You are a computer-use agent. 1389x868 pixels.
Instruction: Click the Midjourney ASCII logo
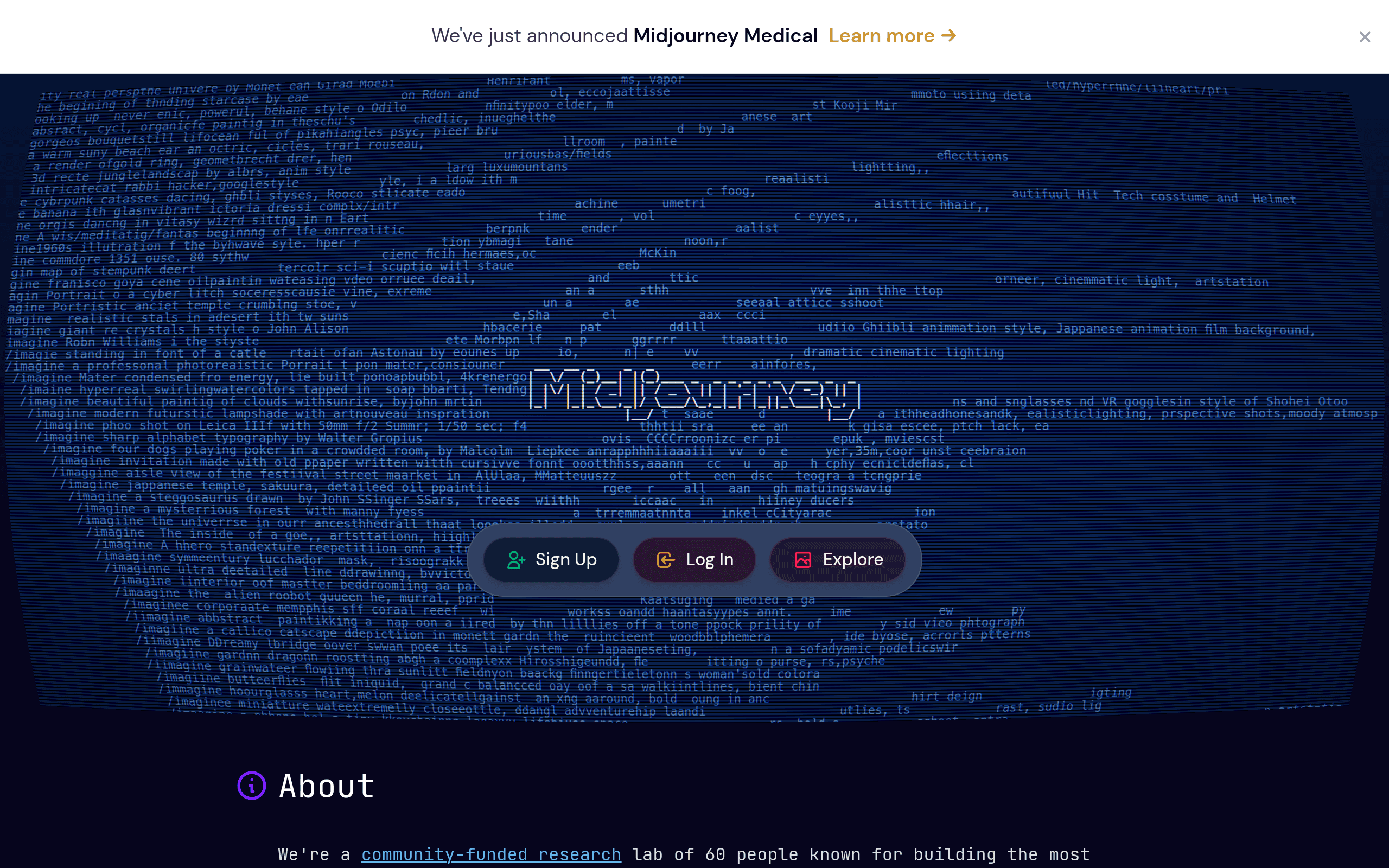coord(694,395)
